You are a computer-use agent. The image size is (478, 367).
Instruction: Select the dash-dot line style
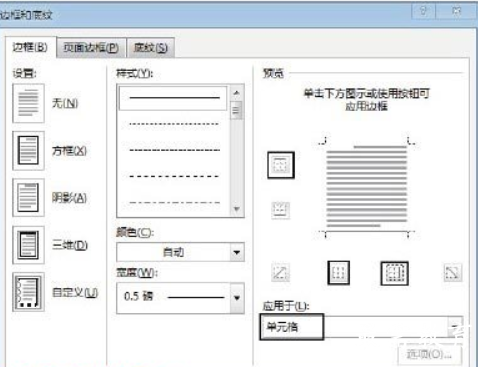174,202
